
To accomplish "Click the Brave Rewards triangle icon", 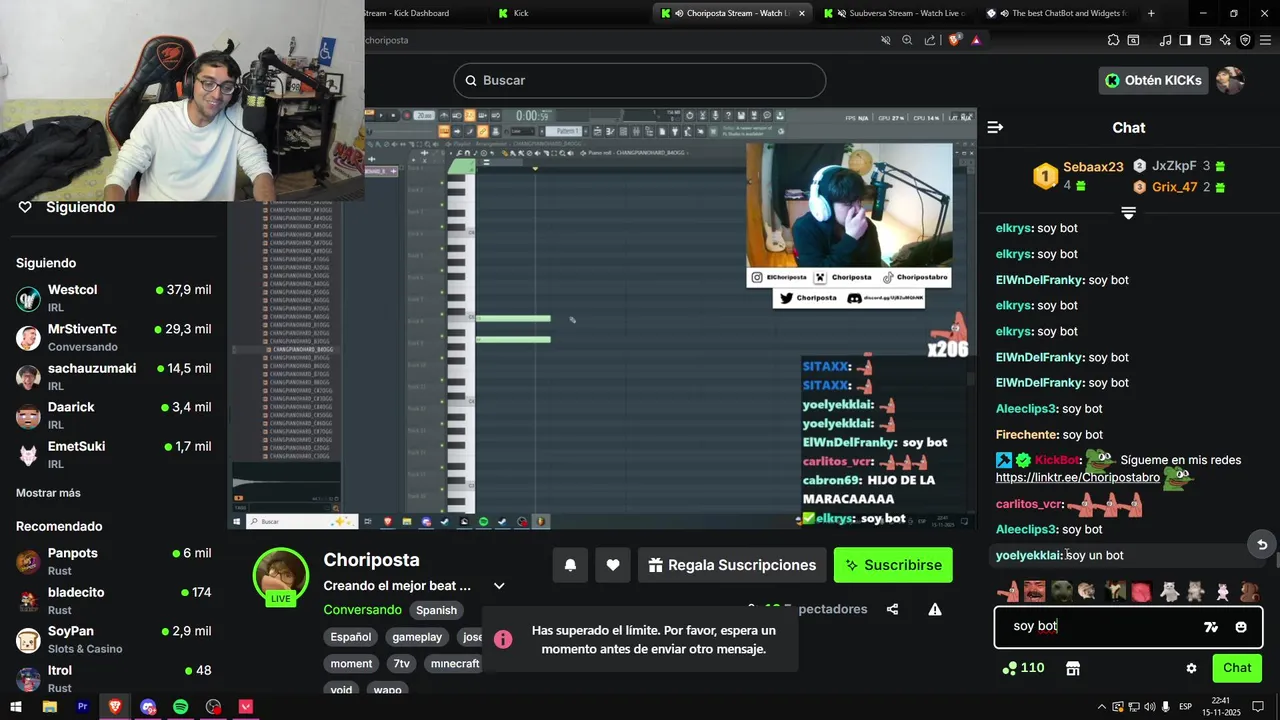I will click(x=976, y=40).
